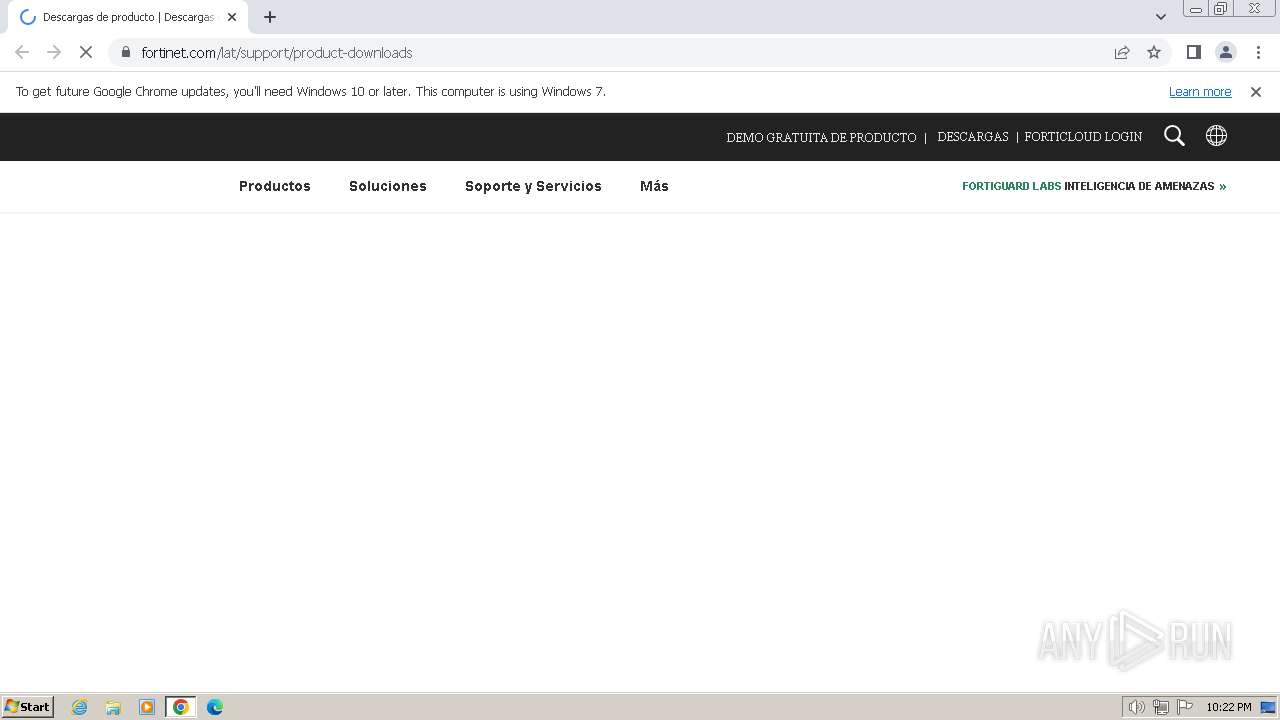Open the language globe icon
The width and height of the screenshot is (1280, 720).
click(x=1216, y=136)
